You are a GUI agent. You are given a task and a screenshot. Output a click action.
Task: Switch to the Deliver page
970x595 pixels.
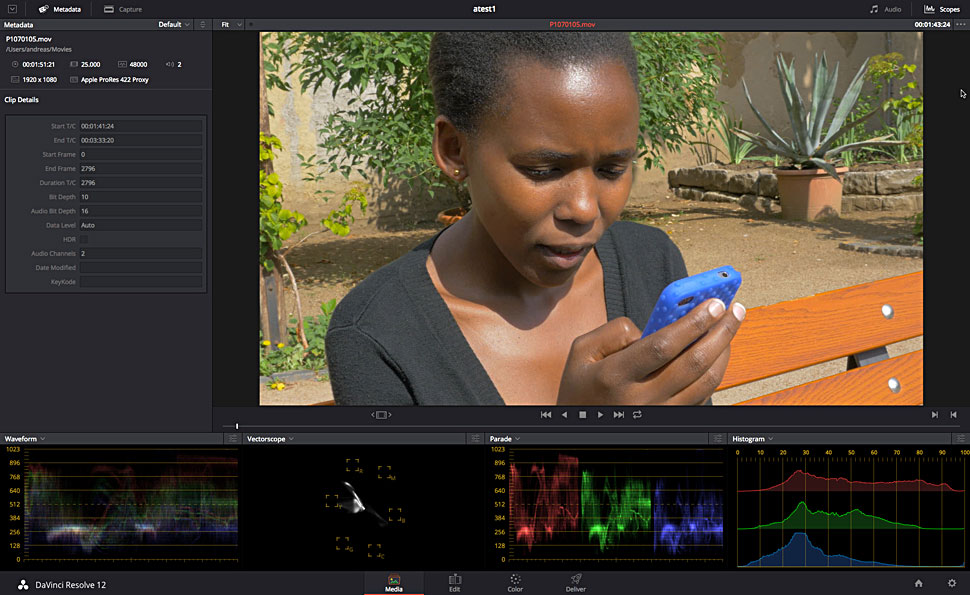[x=576, y=583]
